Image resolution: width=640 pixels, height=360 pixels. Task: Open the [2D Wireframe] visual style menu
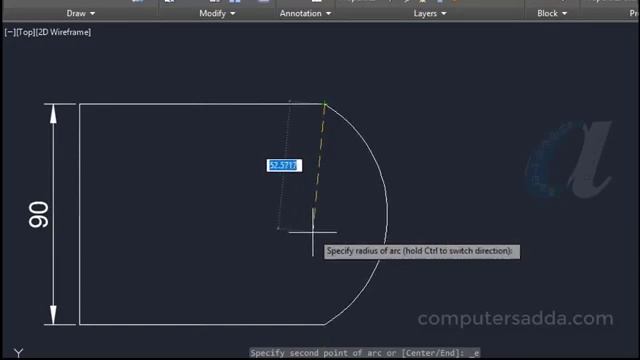(64, 32)
